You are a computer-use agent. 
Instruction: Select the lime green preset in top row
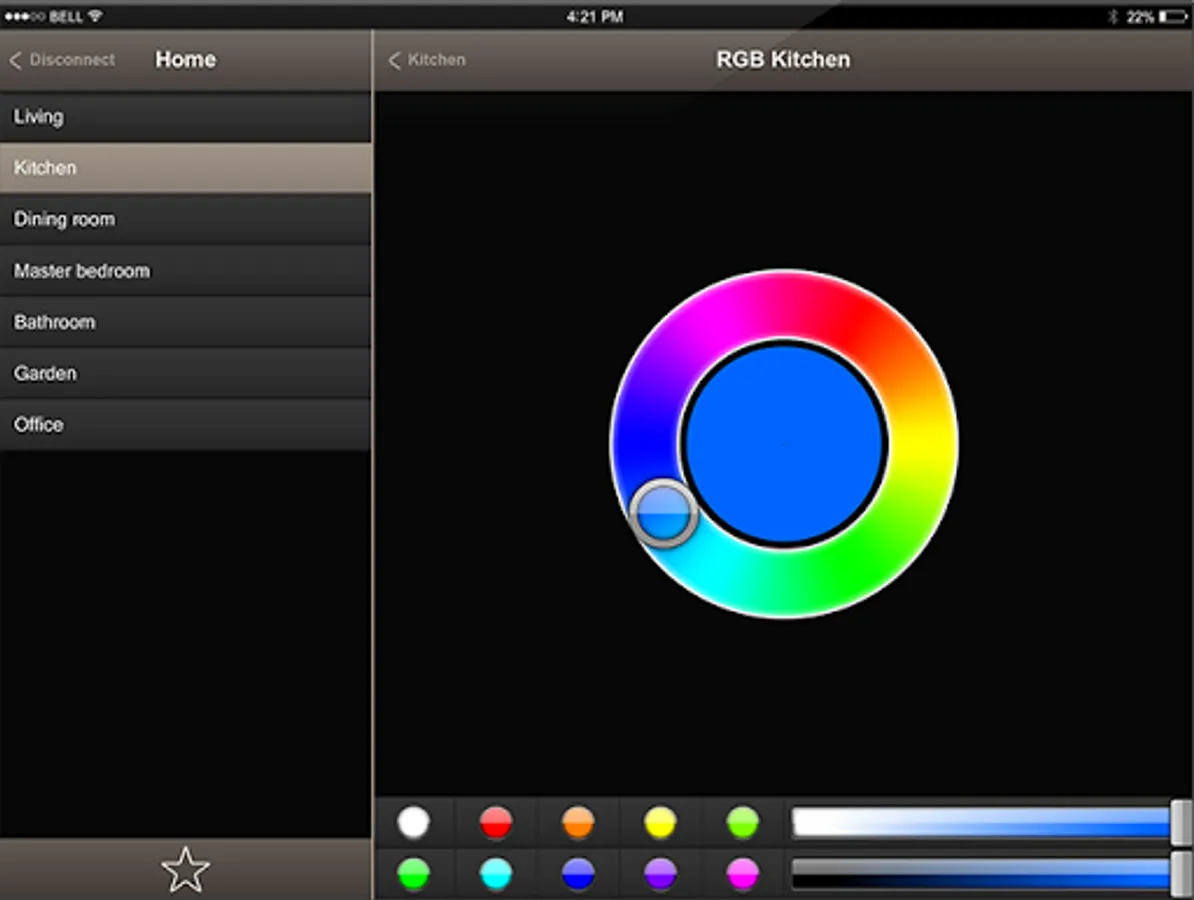[x=742, y=822]
